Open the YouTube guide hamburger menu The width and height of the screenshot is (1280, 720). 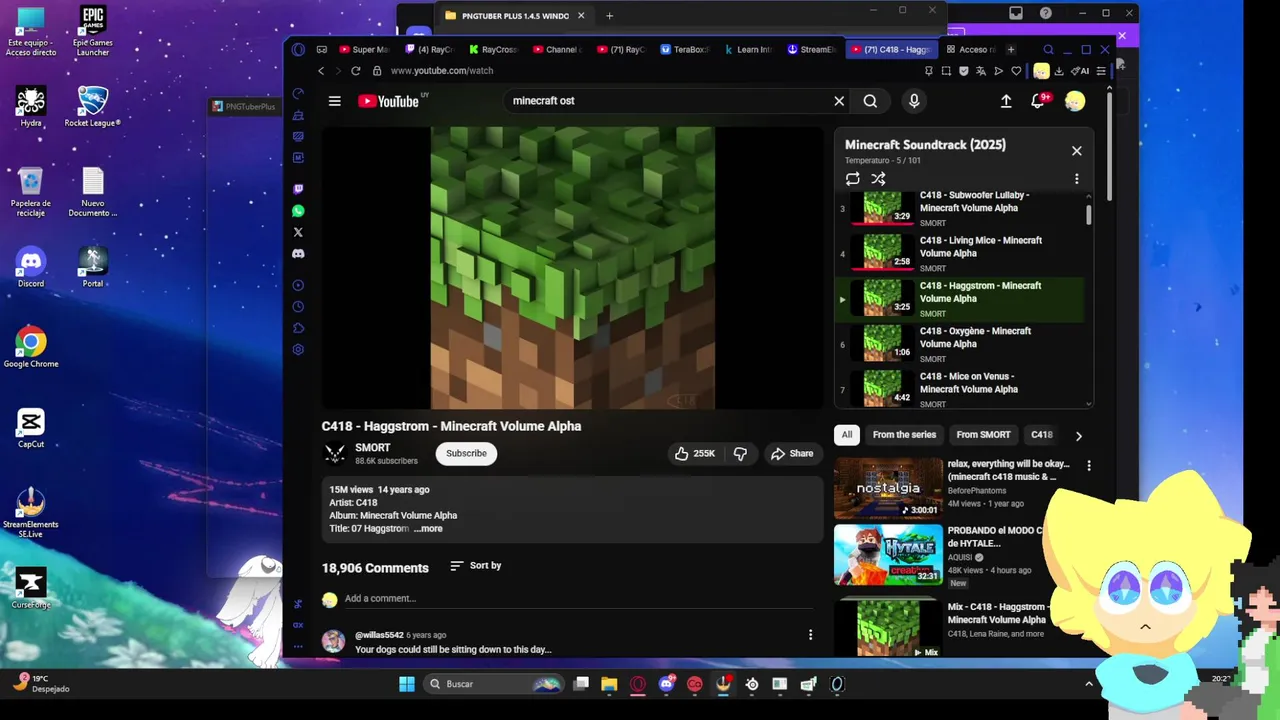coord(335,101)
